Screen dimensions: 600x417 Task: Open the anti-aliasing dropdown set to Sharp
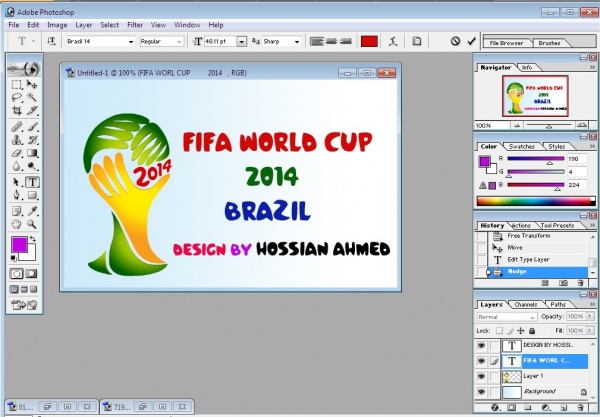pos(280,42)
